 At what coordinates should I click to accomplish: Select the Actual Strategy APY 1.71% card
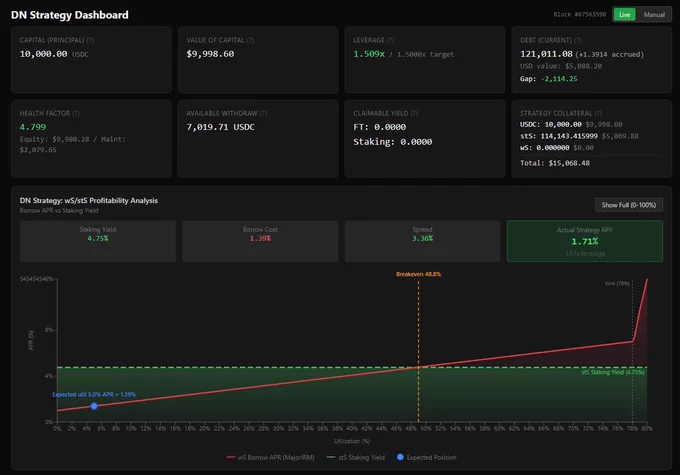click(x=585, y=241)
